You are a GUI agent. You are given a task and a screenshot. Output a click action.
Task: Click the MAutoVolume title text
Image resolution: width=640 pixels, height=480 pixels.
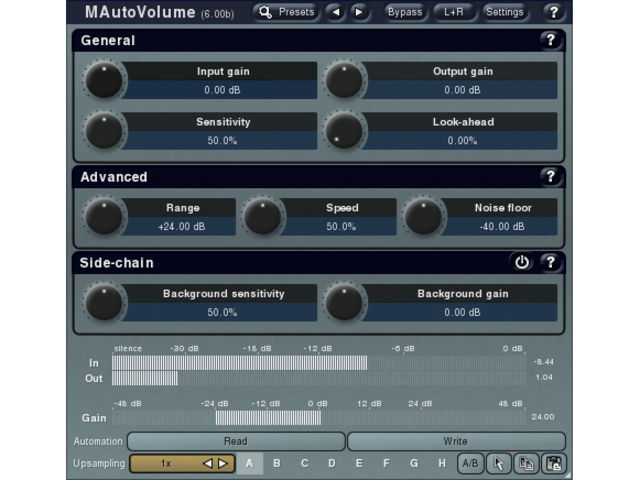pyautogui.click(x=140, y=12)
